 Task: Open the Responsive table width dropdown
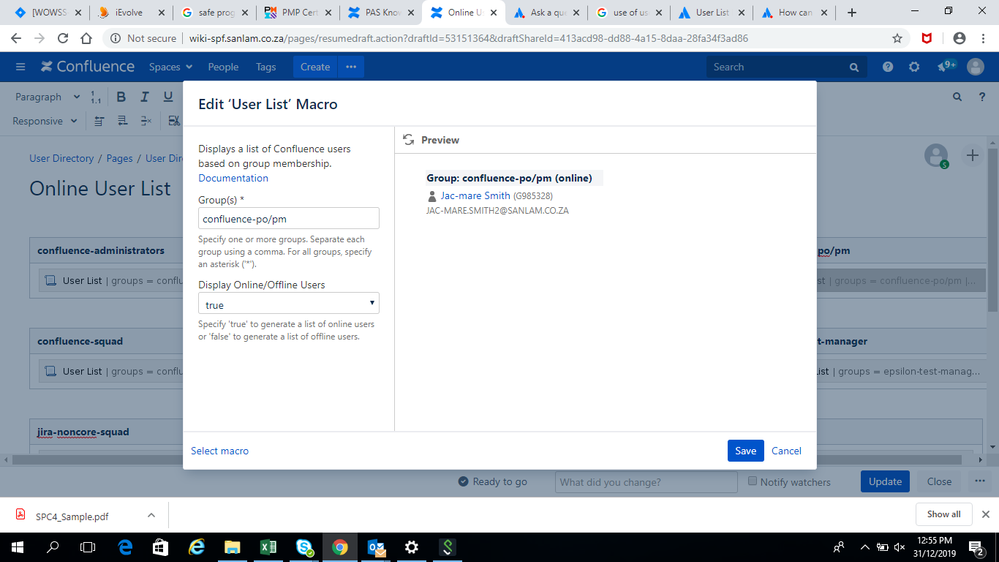tap(45, 121)
